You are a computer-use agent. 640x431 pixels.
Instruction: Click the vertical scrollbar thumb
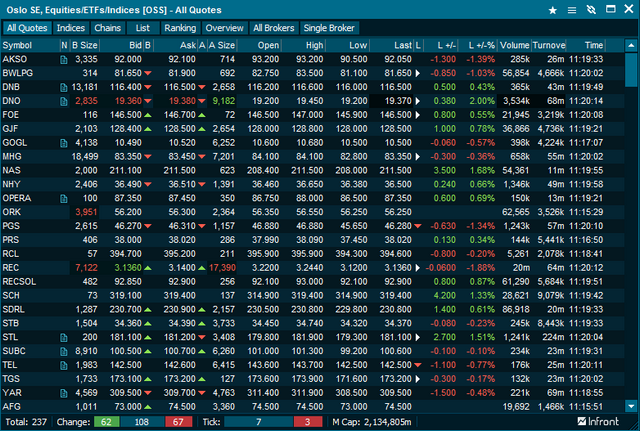[631, 69]
